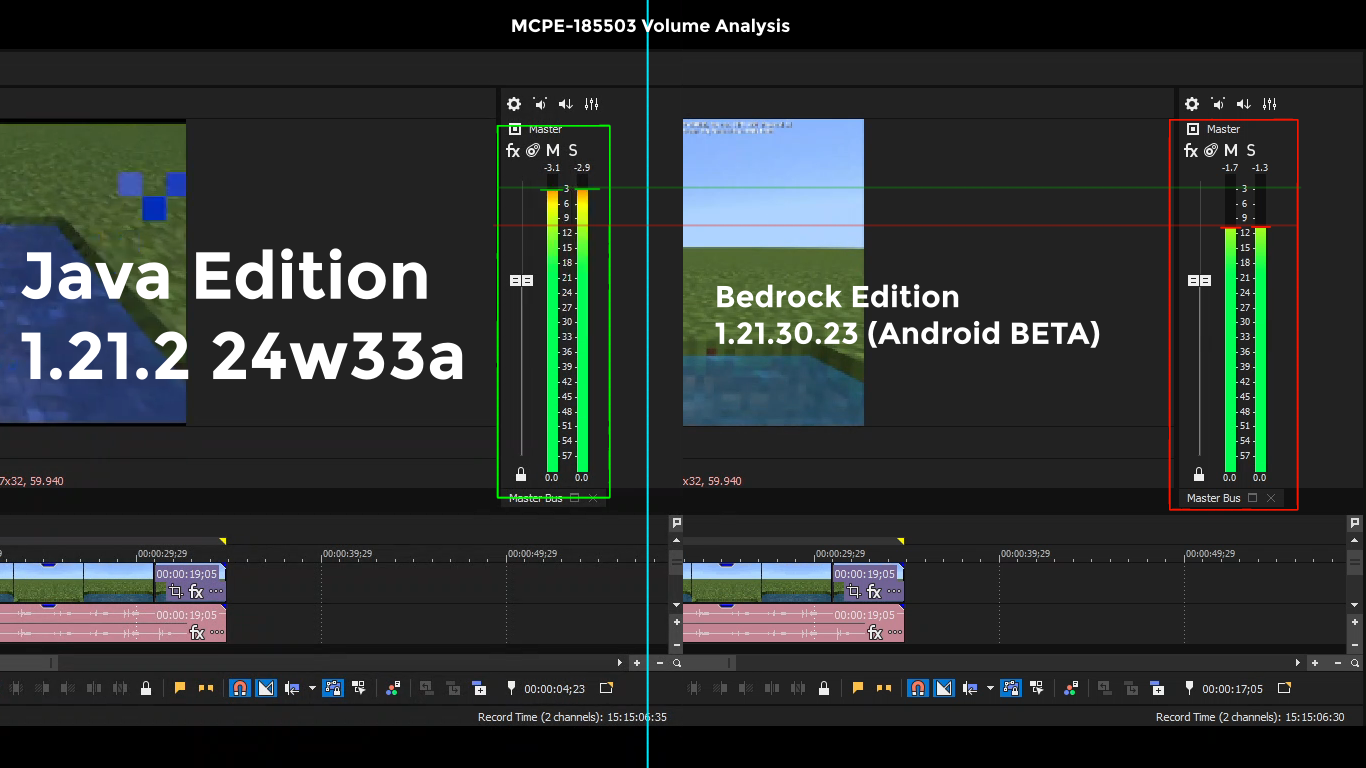Viewport: 1366px width, 768px height.
Task: Click Downmix Output icon in Java master panel
Action: 566,104
